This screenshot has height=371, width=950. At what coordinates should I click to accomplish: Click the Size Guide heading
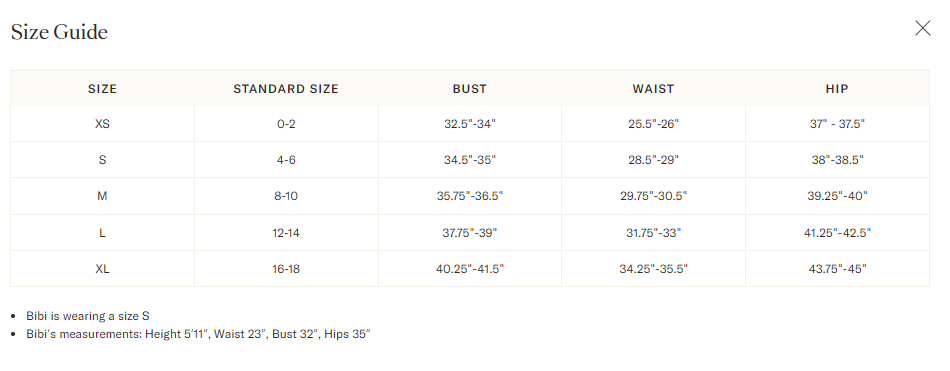(x=59, y=32)
